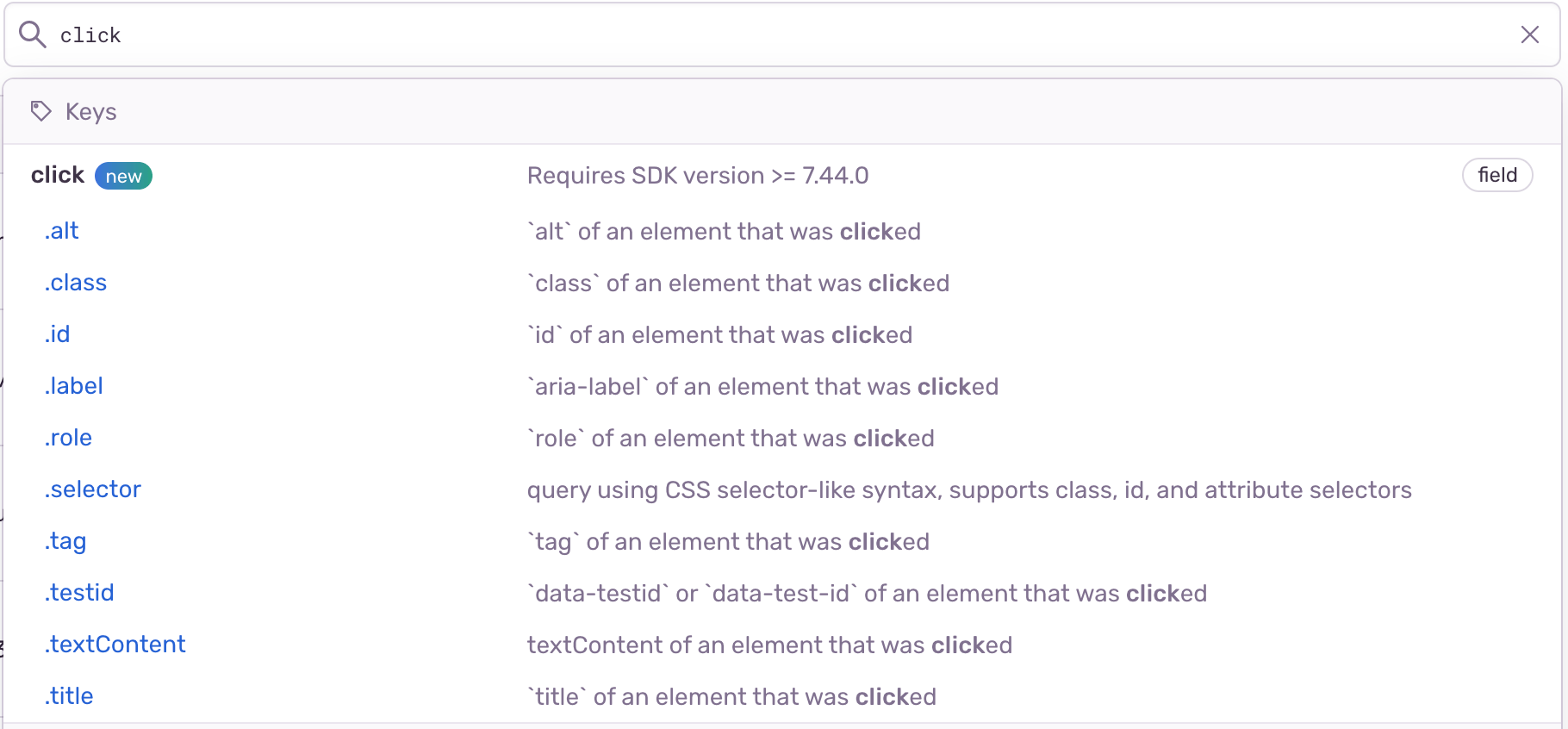This screenshot has width=1568, height=729.
Task: Select the .selector field link
Action: coord(92,489)
